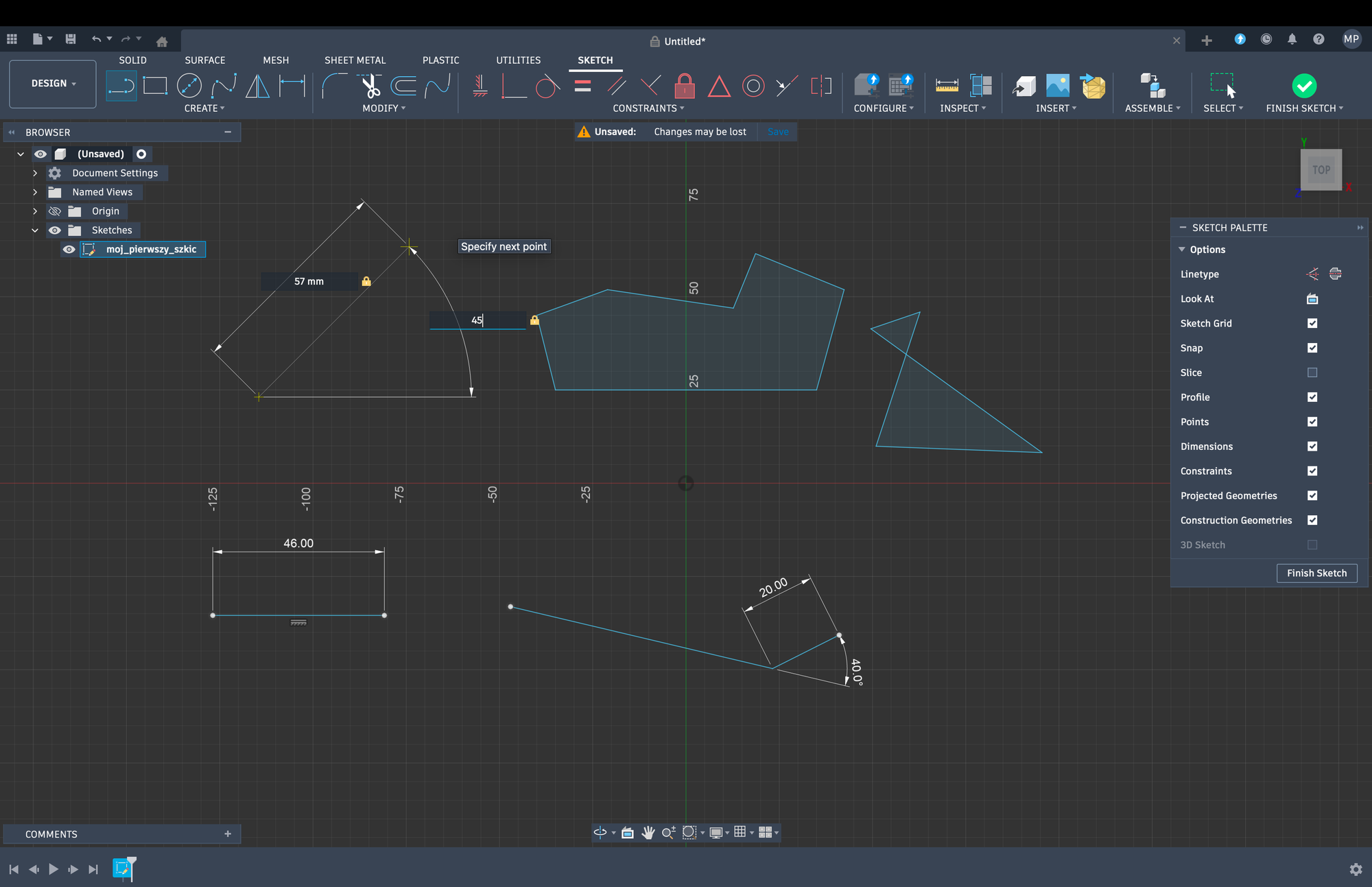Open the CONSTRAINTS dropdown menu
The height and width of the screenshot is (887, 1372).
pos(648,108)
